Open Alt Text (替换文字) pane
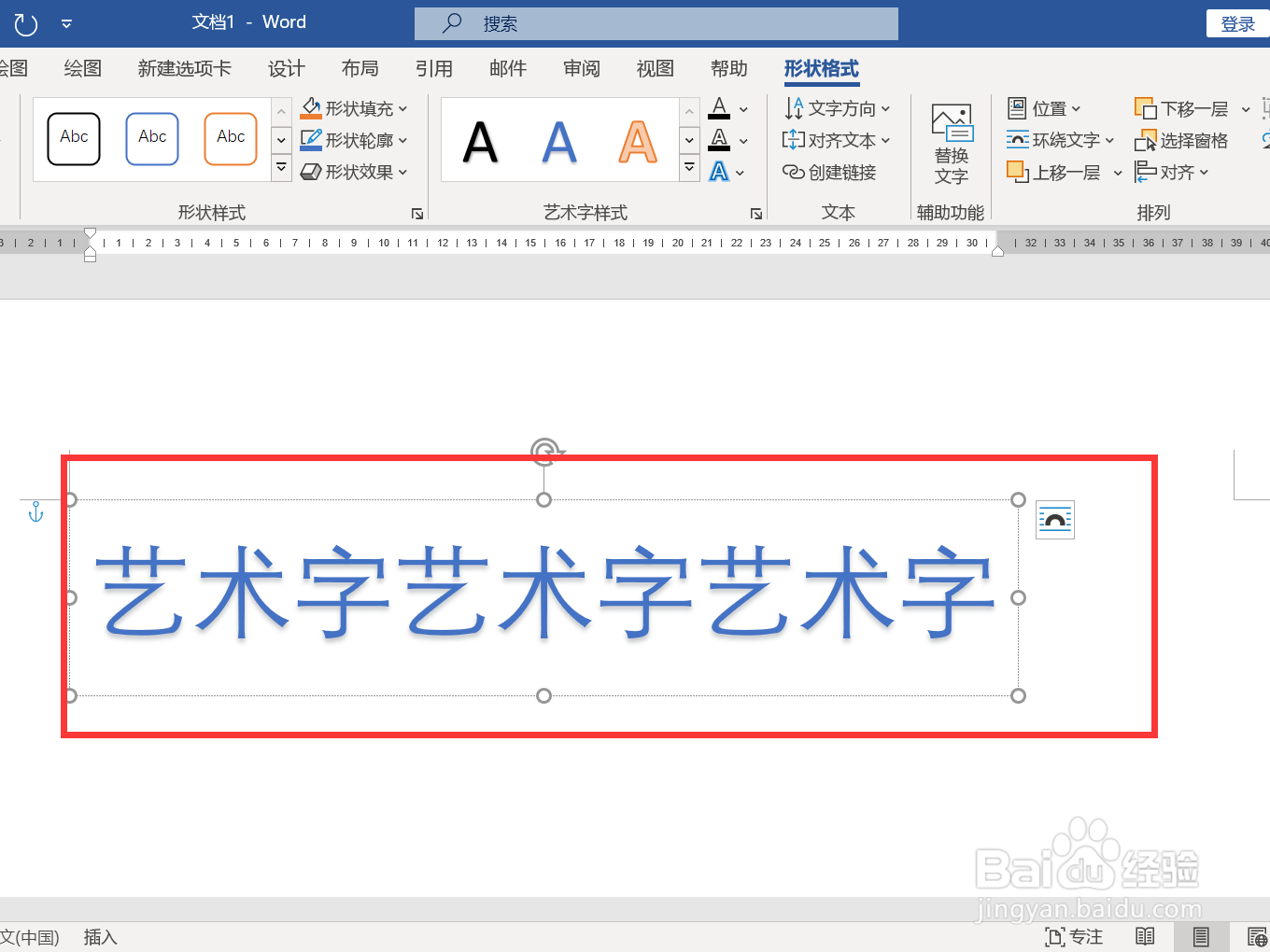Screen dimensions: 1270x952 (x=951, y=142)
